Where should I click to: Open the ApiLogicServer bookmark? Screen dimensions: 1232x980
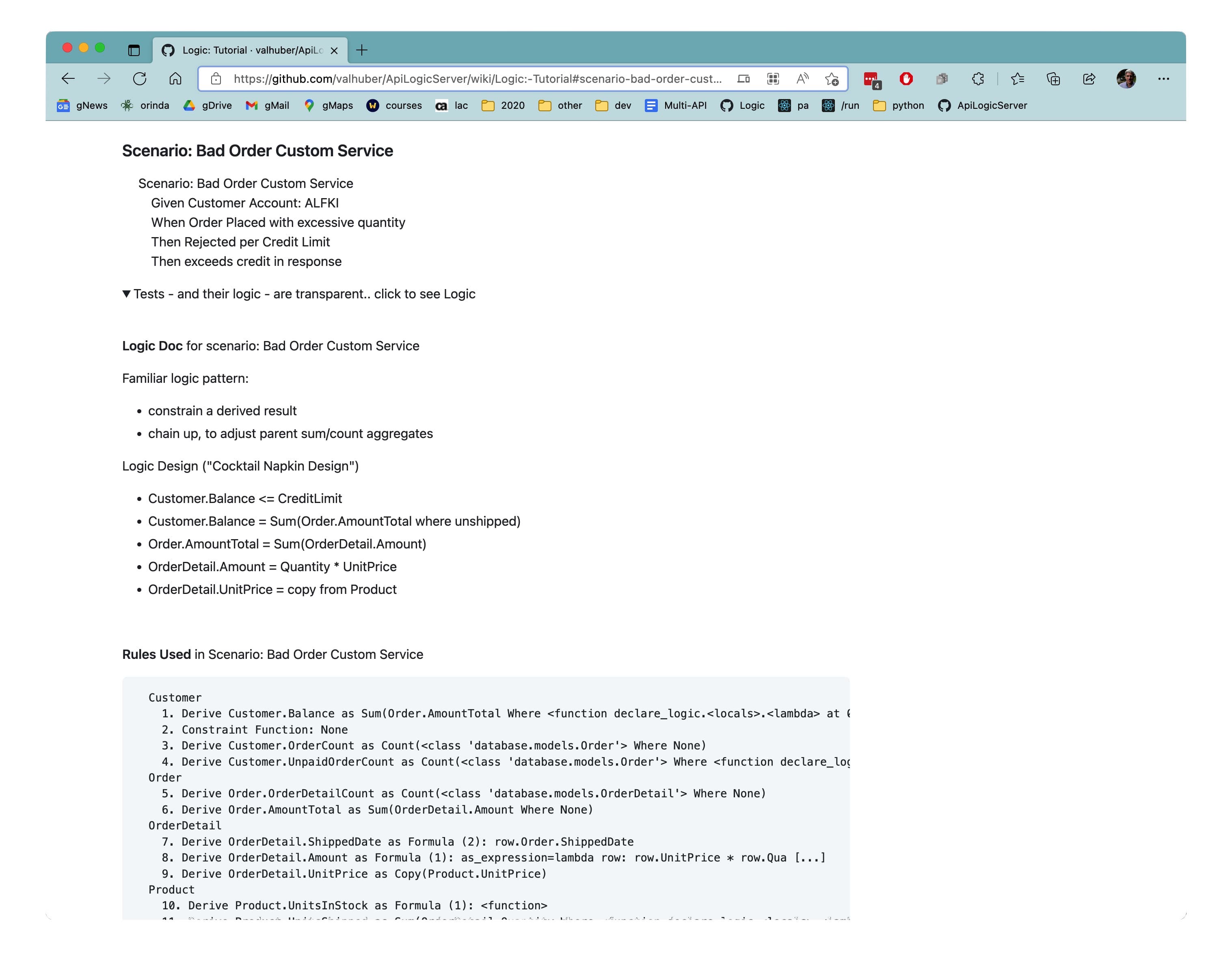[x=982, y=106]
